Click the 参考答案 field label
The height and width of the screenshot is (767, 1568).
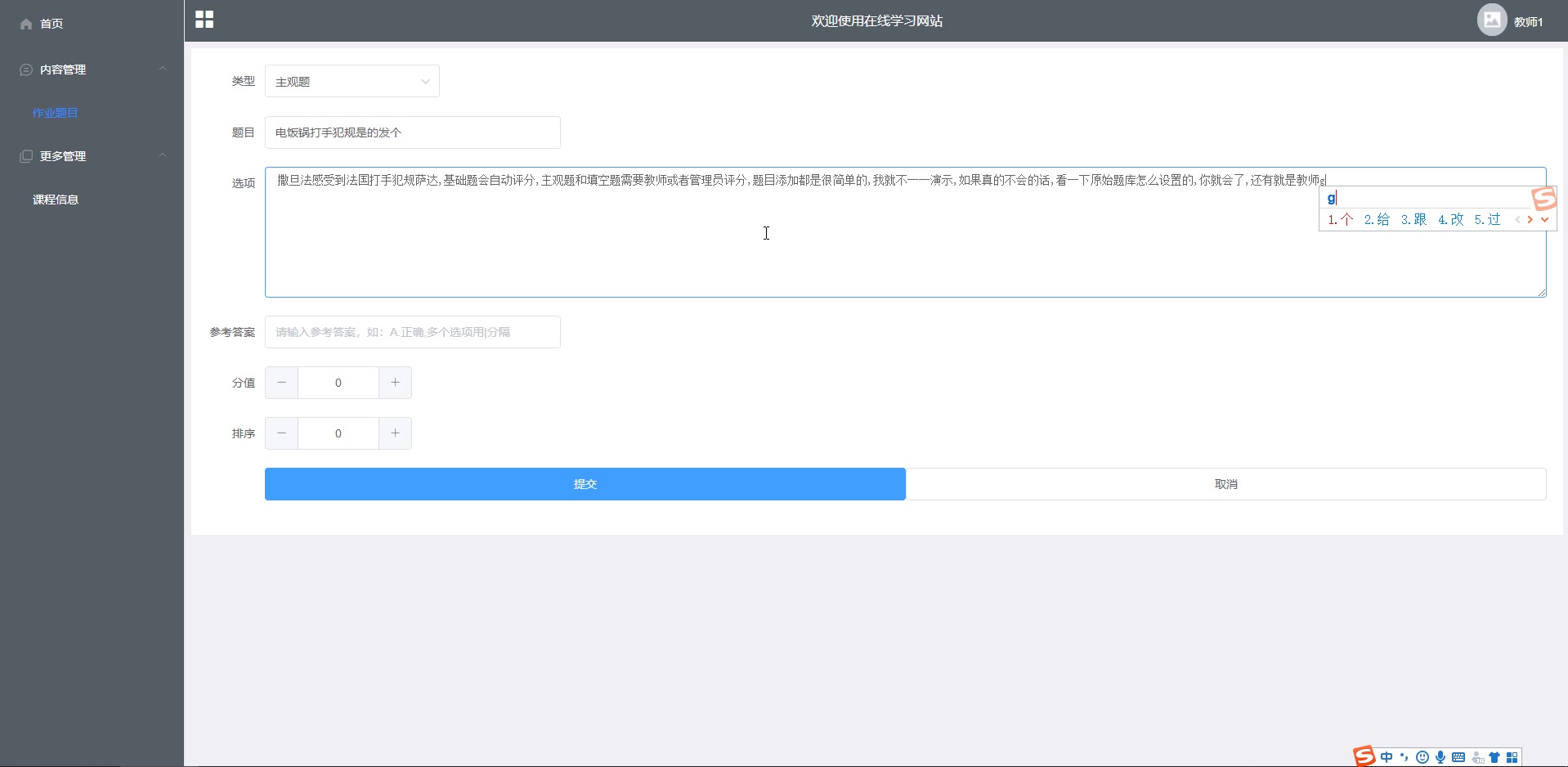[232, 332]
